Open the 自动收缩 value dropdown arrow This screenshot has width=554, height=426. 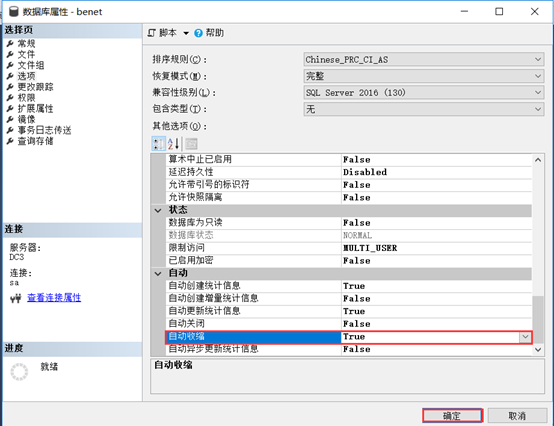point(525,337)
